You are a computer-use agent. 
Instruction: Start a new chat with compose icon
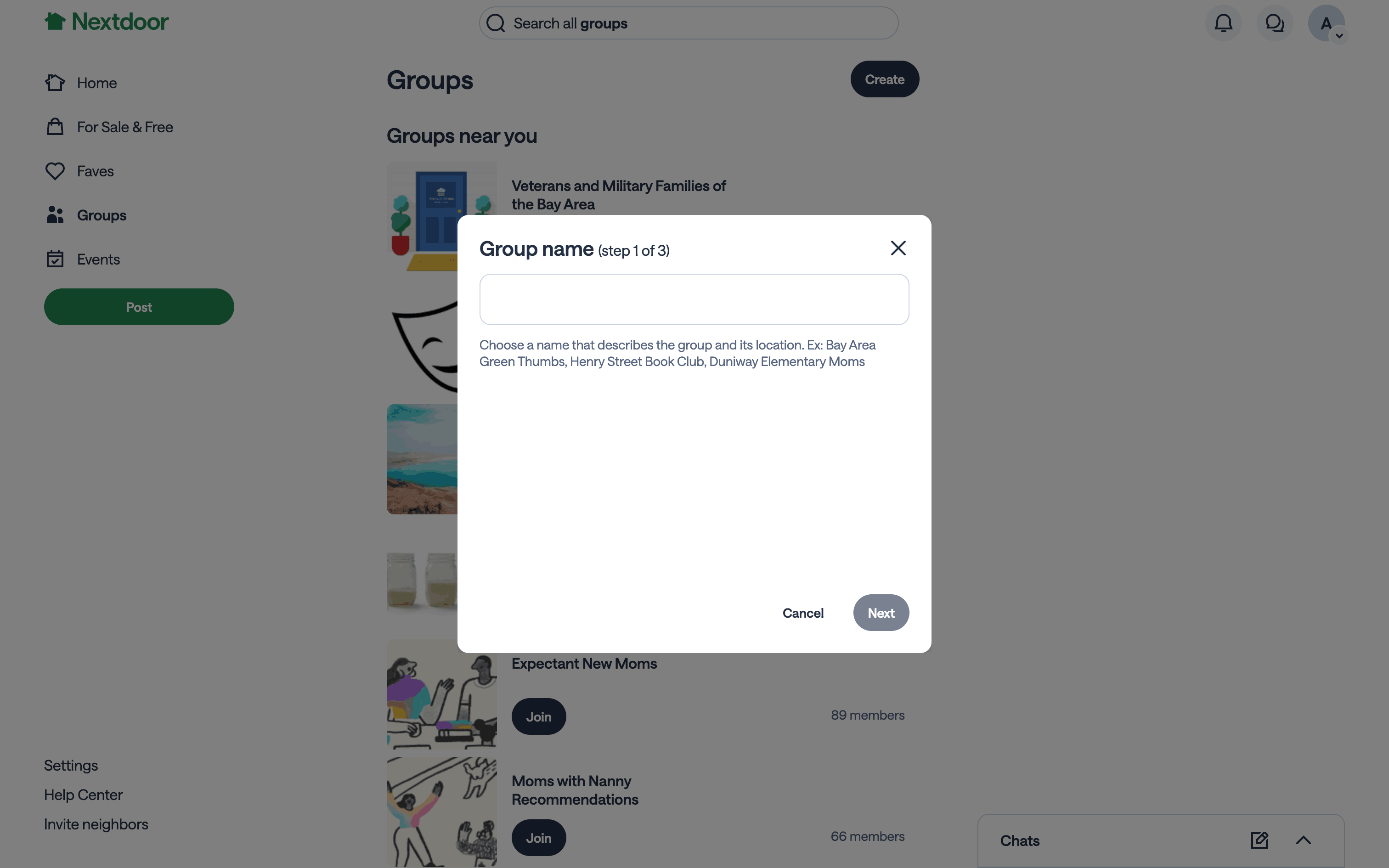1259,840
